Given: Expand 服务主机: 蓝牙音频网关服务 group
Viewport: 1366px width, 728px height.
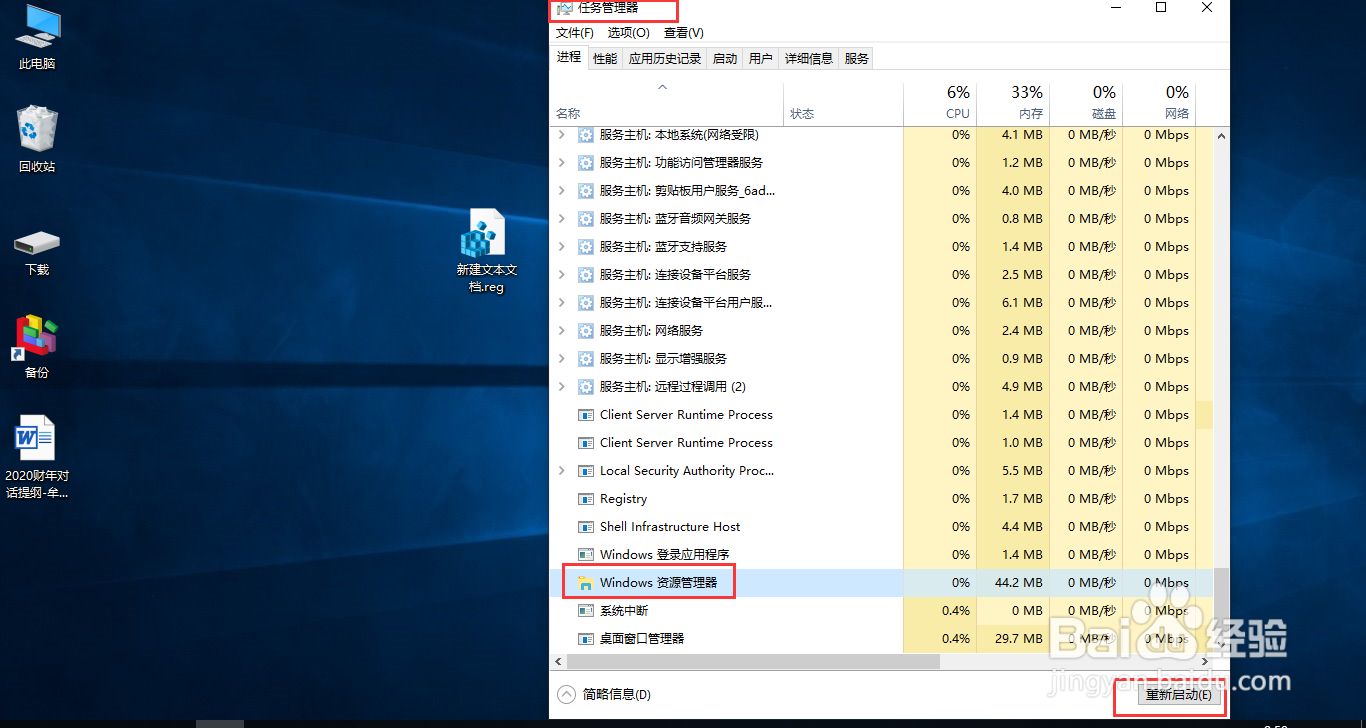Looking at the screenshot, I should [561, 219].
